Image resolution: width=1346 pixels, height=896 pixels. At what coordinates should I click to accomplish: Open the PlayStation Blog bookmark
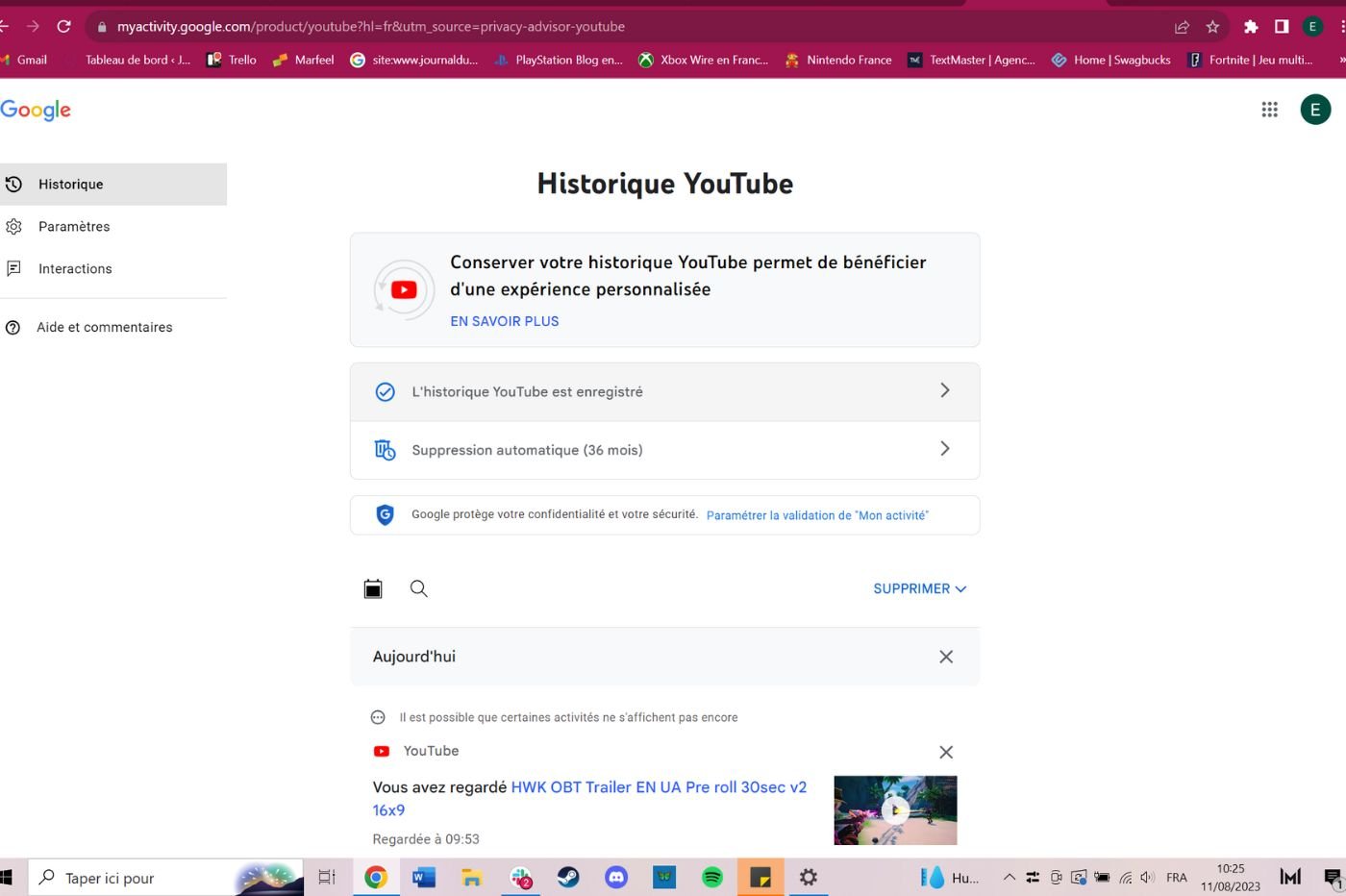559,60
